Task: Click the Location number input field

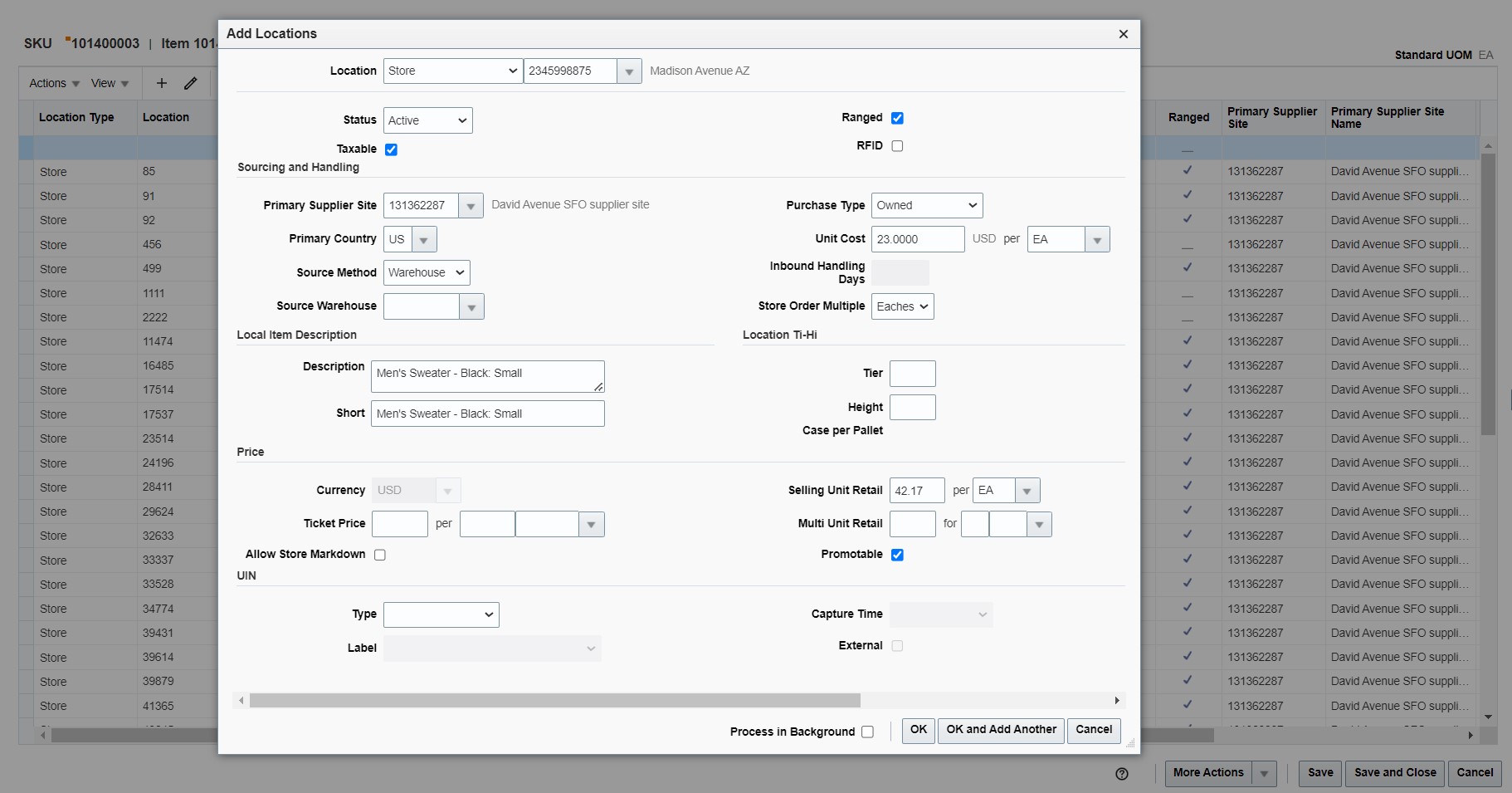Action: (x=570, y=71)
